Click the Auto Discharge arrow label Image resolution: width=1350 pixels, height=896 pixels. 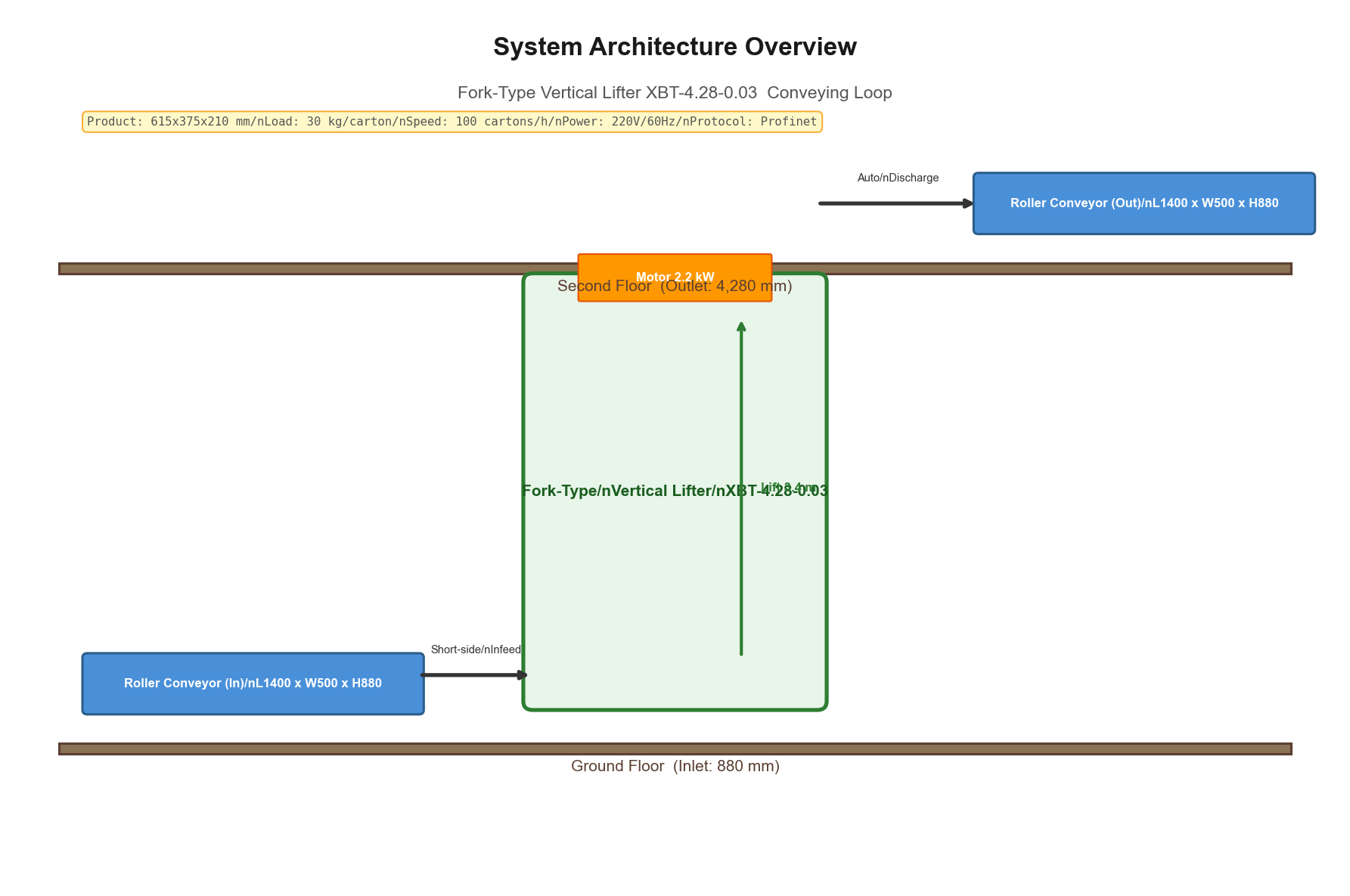point(898,178)
